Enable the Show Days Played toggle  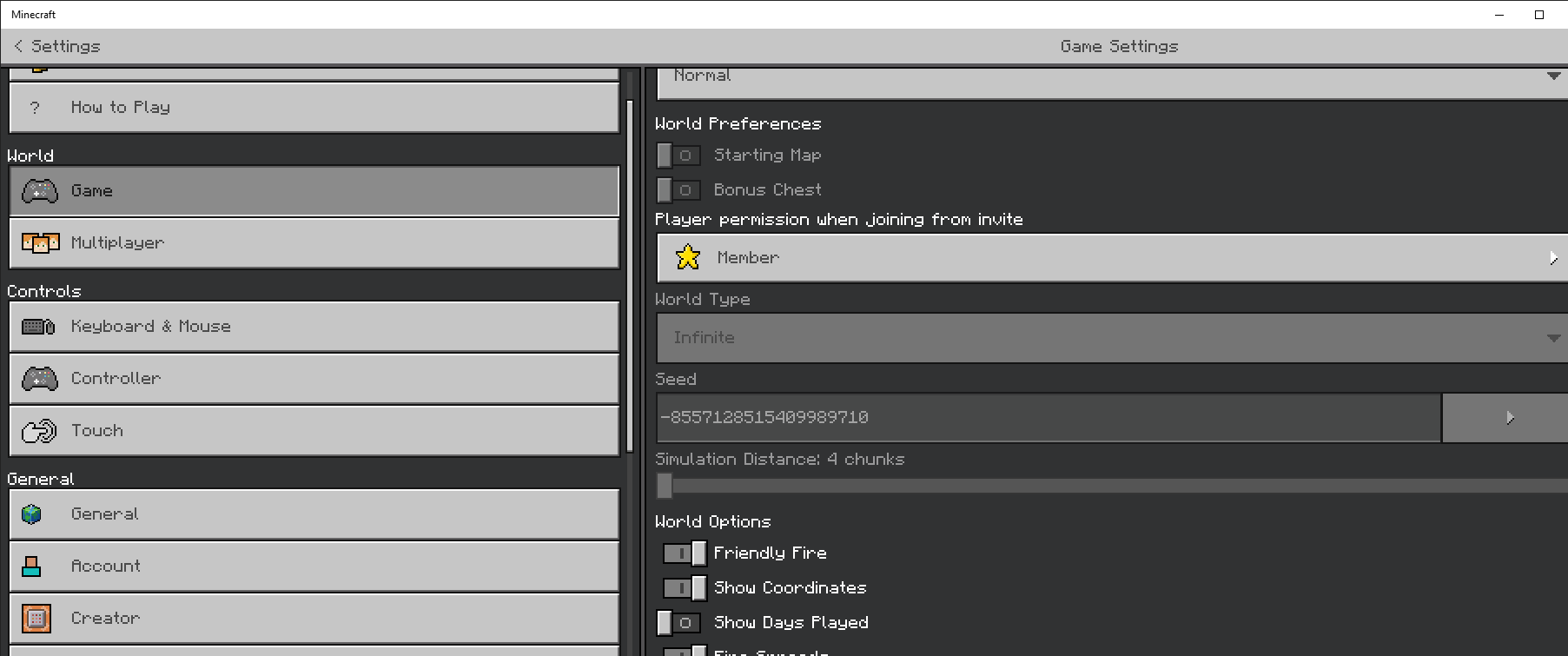(678, 623)
